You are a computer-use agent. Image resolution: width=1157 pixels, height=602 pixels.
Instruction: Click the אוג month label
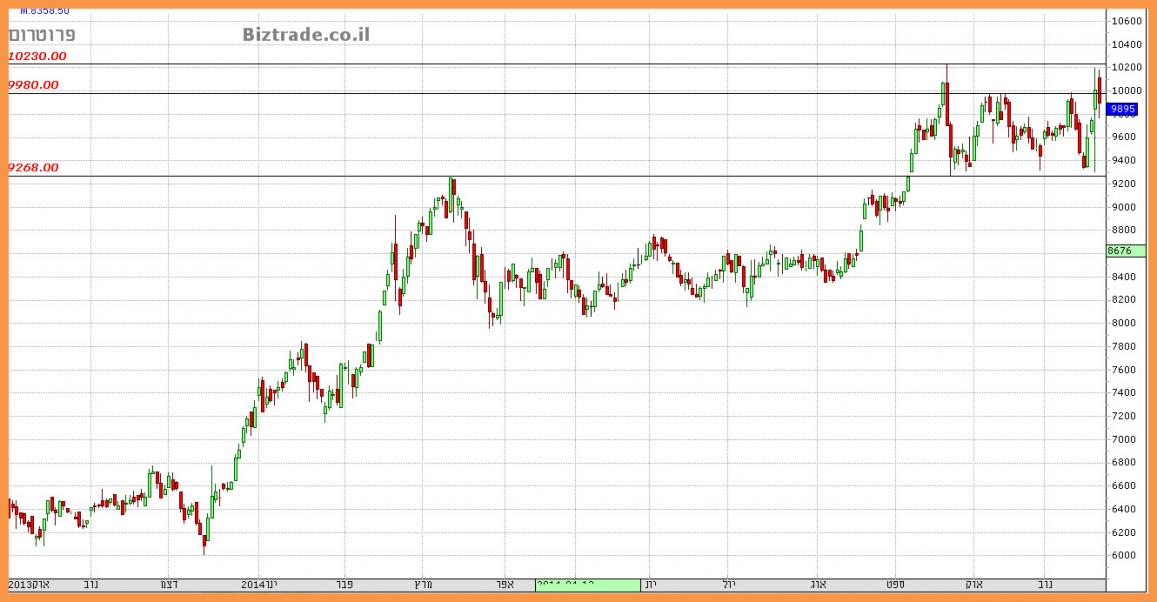click(817, 584)
